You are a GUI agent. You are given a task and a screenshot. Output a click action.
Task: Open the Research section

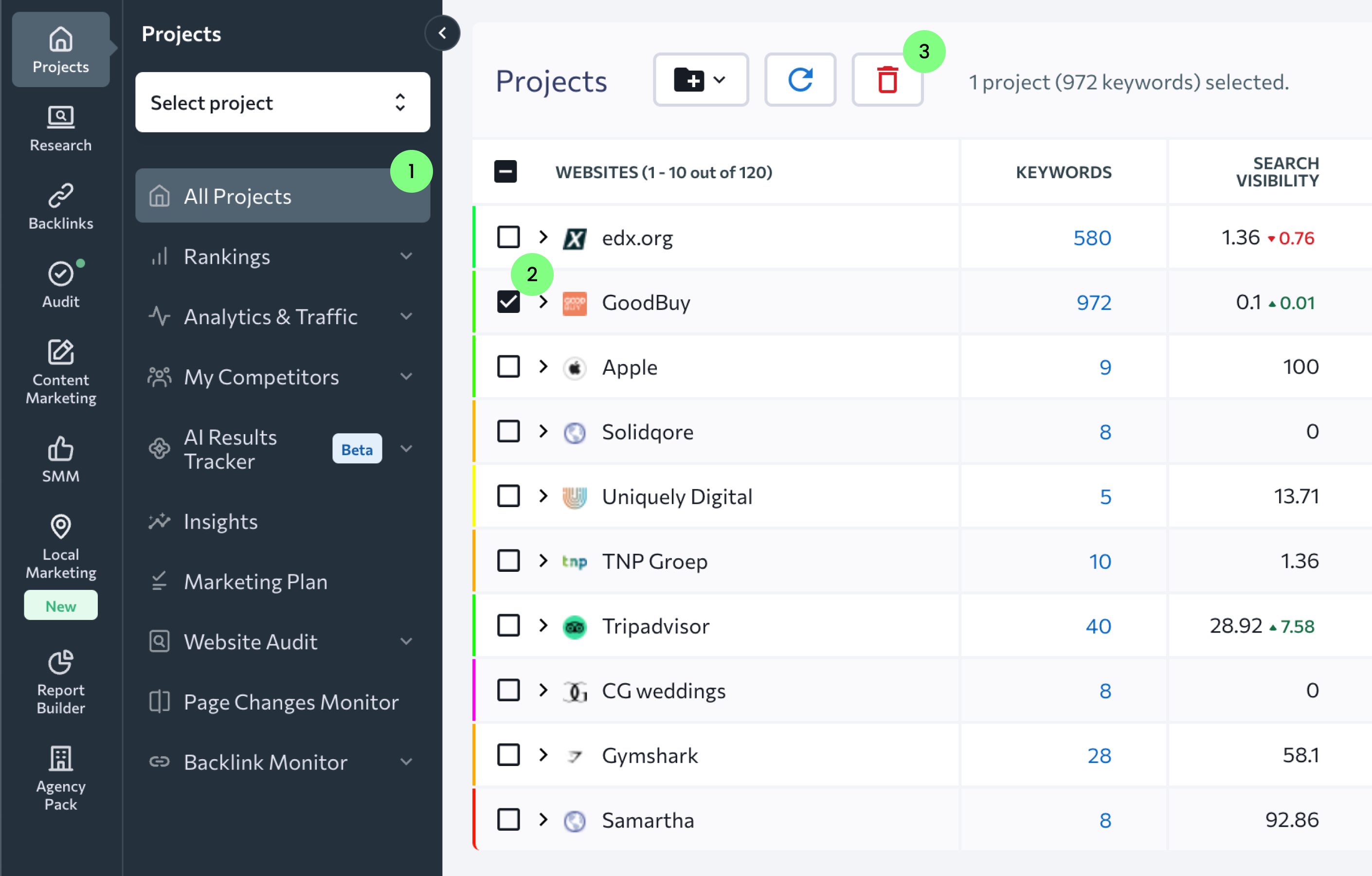pos(60,129)
